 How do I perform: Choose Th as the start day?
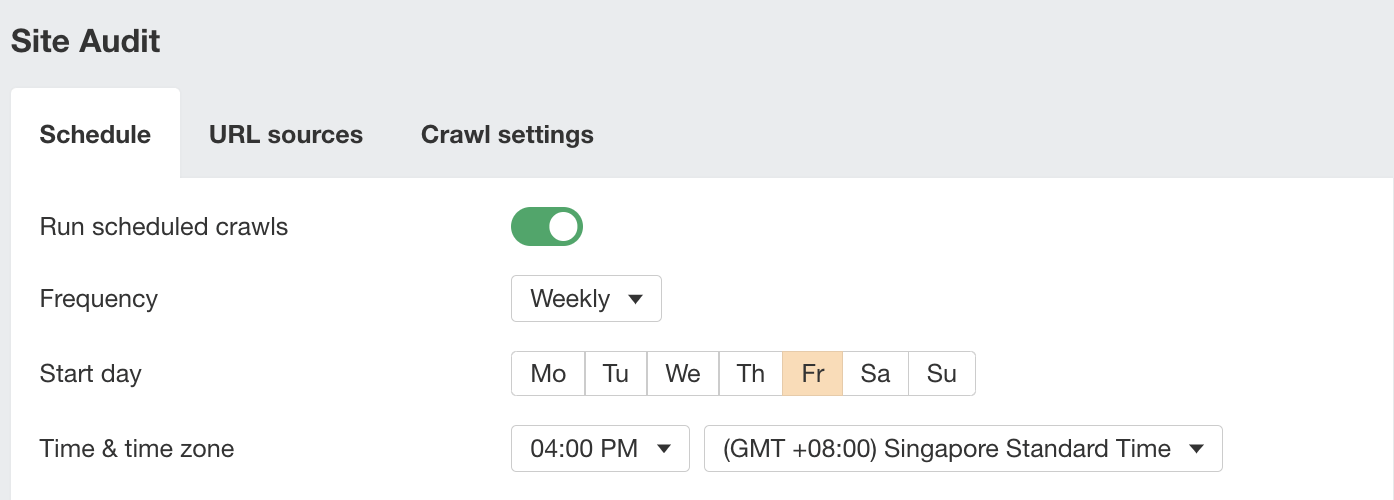click(x=751, y=373)
